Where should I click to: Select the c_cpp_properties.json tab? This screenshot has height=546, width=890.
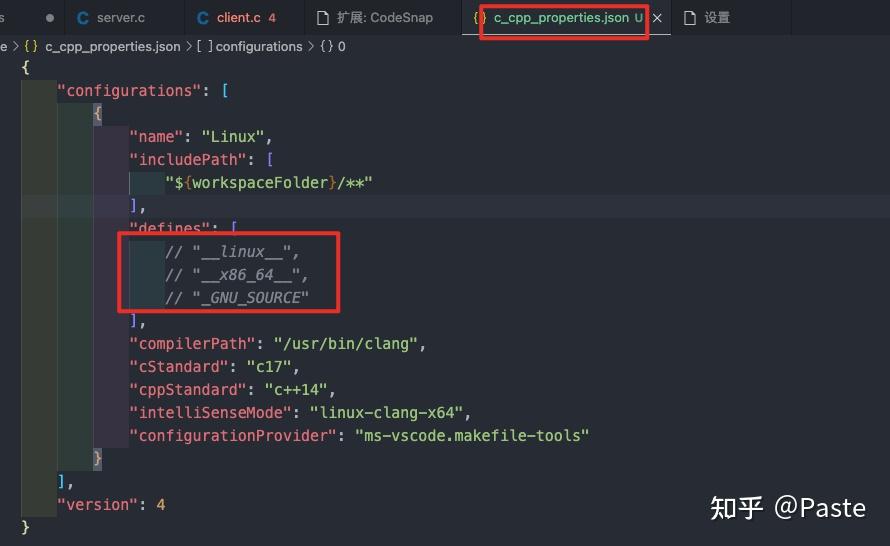[x=561, y=18]
